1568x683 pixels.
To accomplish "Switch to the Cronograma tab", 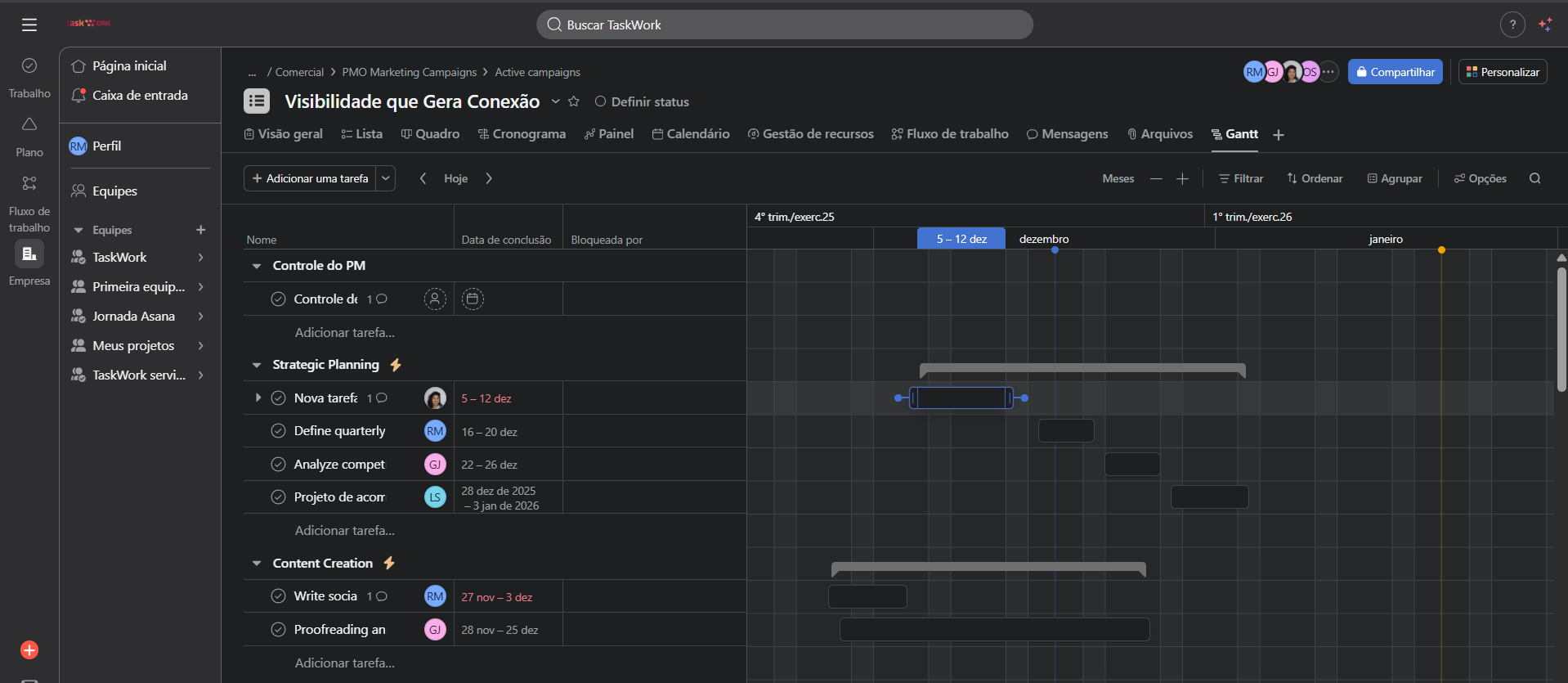I will click(x=522, y=134).
